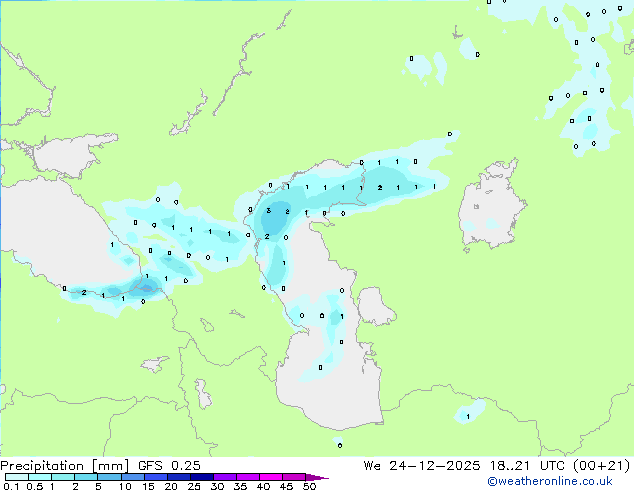Select the 40–45 mm magenta legend swatch
Viewport: 634px width, 490px height.
271,477
